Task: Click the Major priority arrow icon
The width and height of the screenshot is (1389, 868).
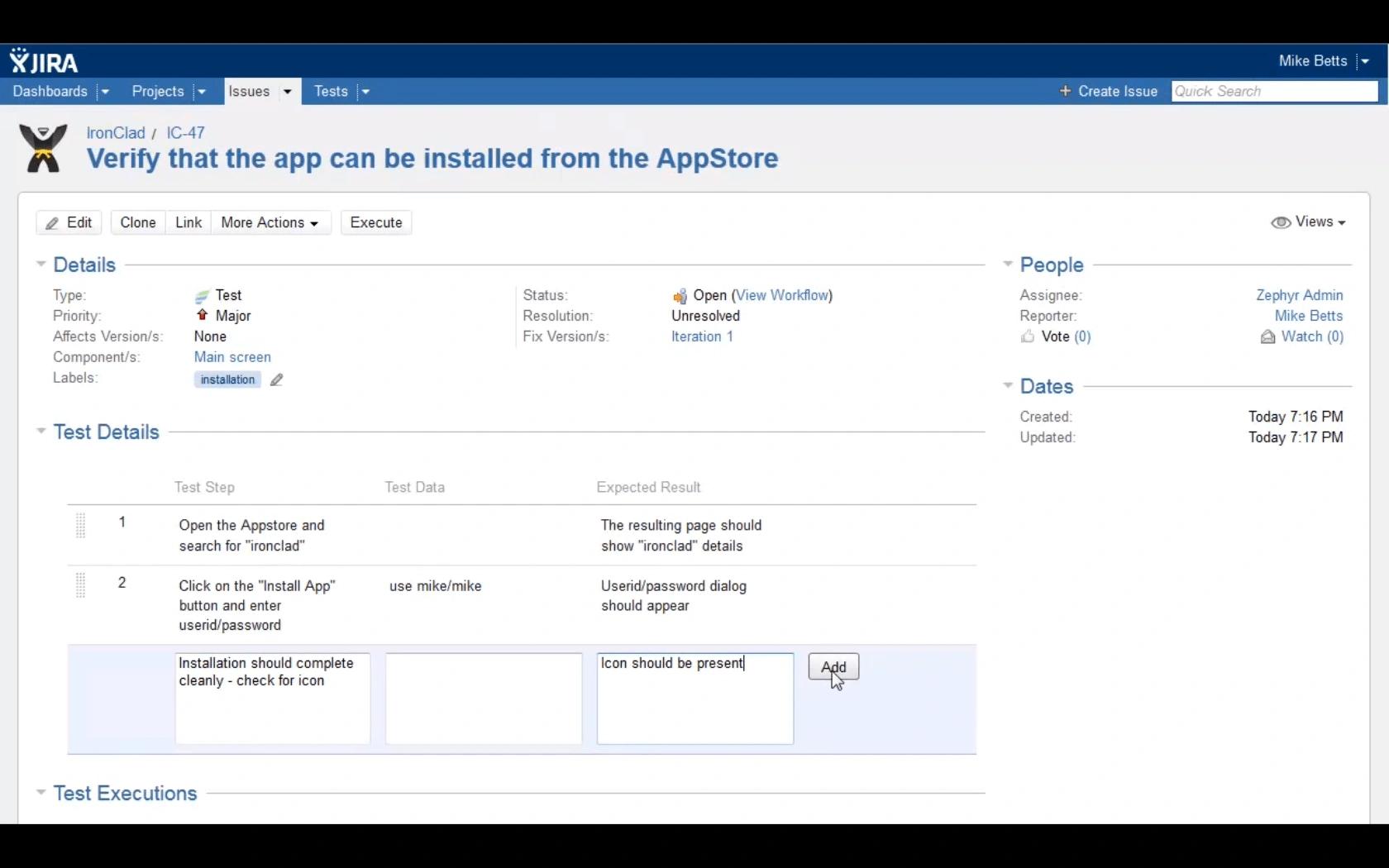Action: [202, 315]
